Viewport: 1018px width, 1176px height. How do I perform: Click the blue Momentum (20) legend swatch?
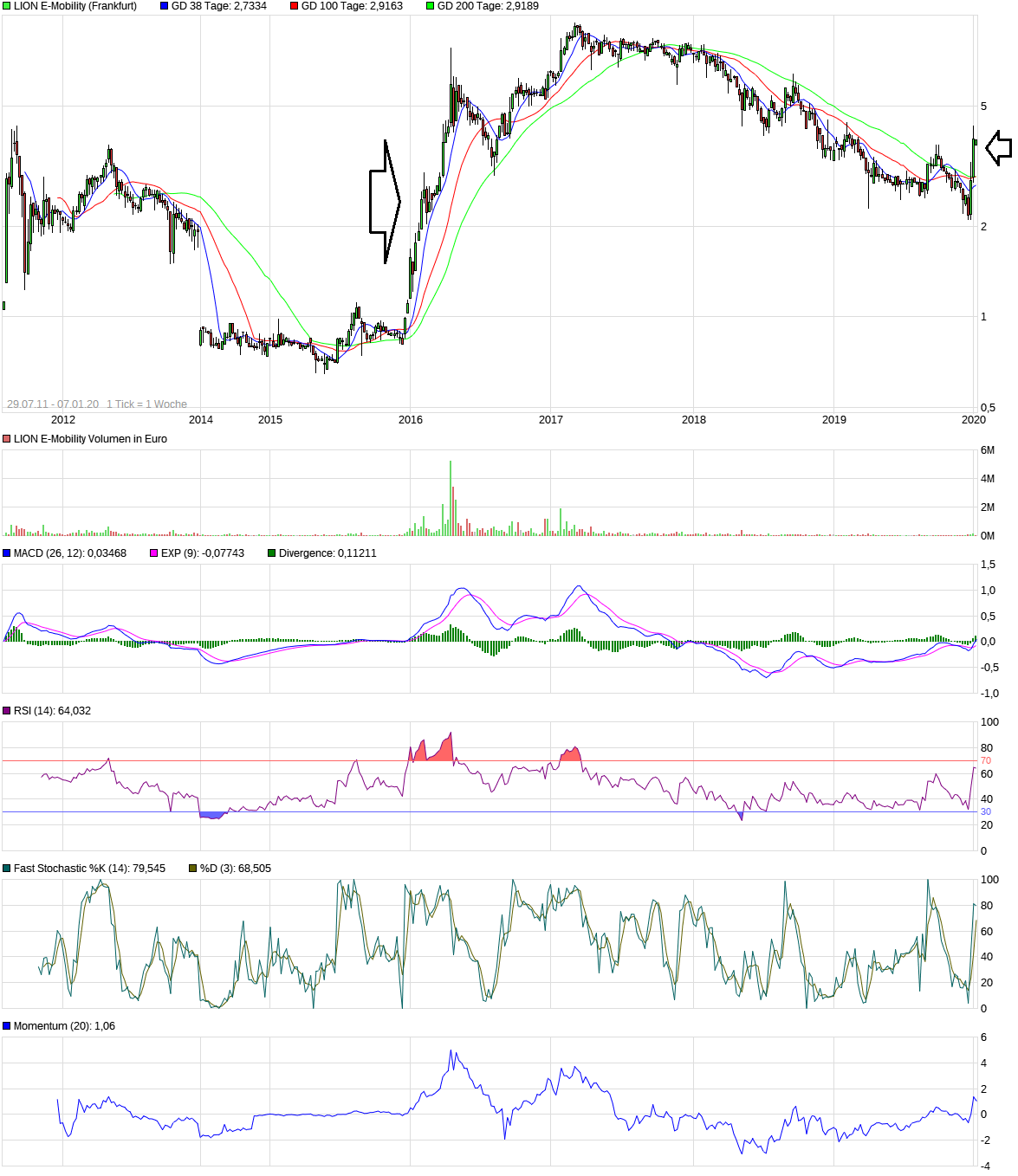point(7,1026)
